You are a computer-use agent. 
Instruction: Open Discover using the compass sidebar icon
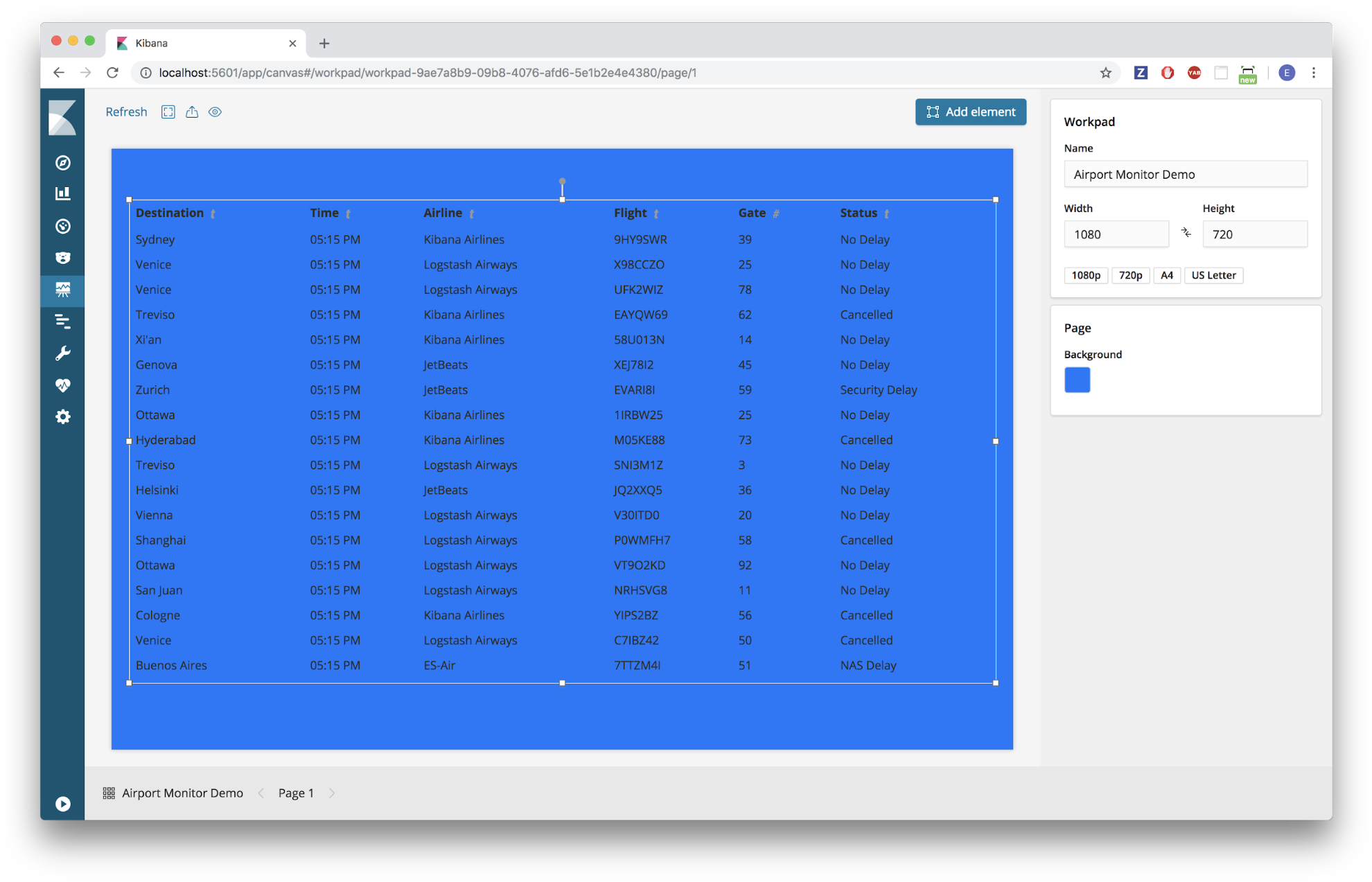pyautogui.click(x=63, y=163)
